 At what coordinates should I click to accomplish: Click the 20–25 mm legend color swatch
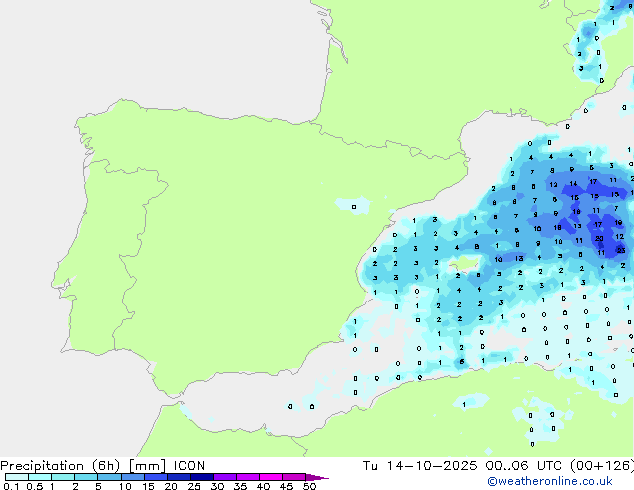click(x=179, y=477)
